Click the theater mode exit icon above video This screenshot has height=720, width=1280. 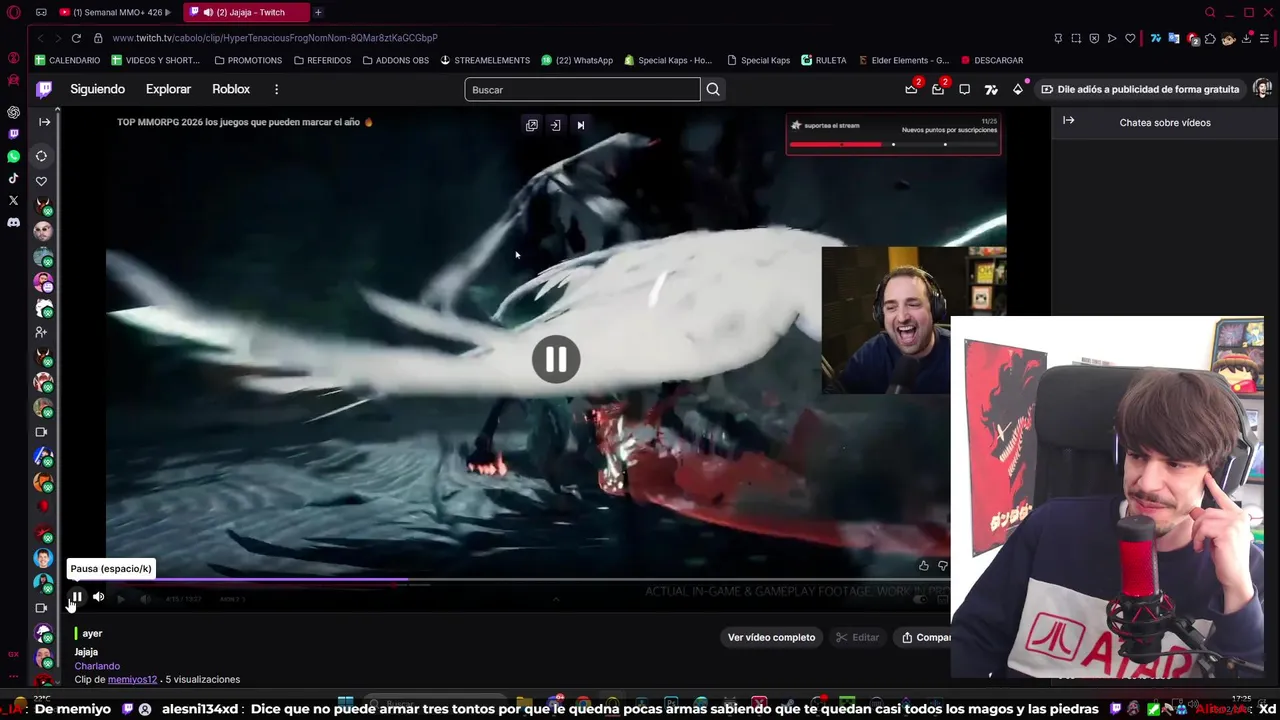[555, 125]
